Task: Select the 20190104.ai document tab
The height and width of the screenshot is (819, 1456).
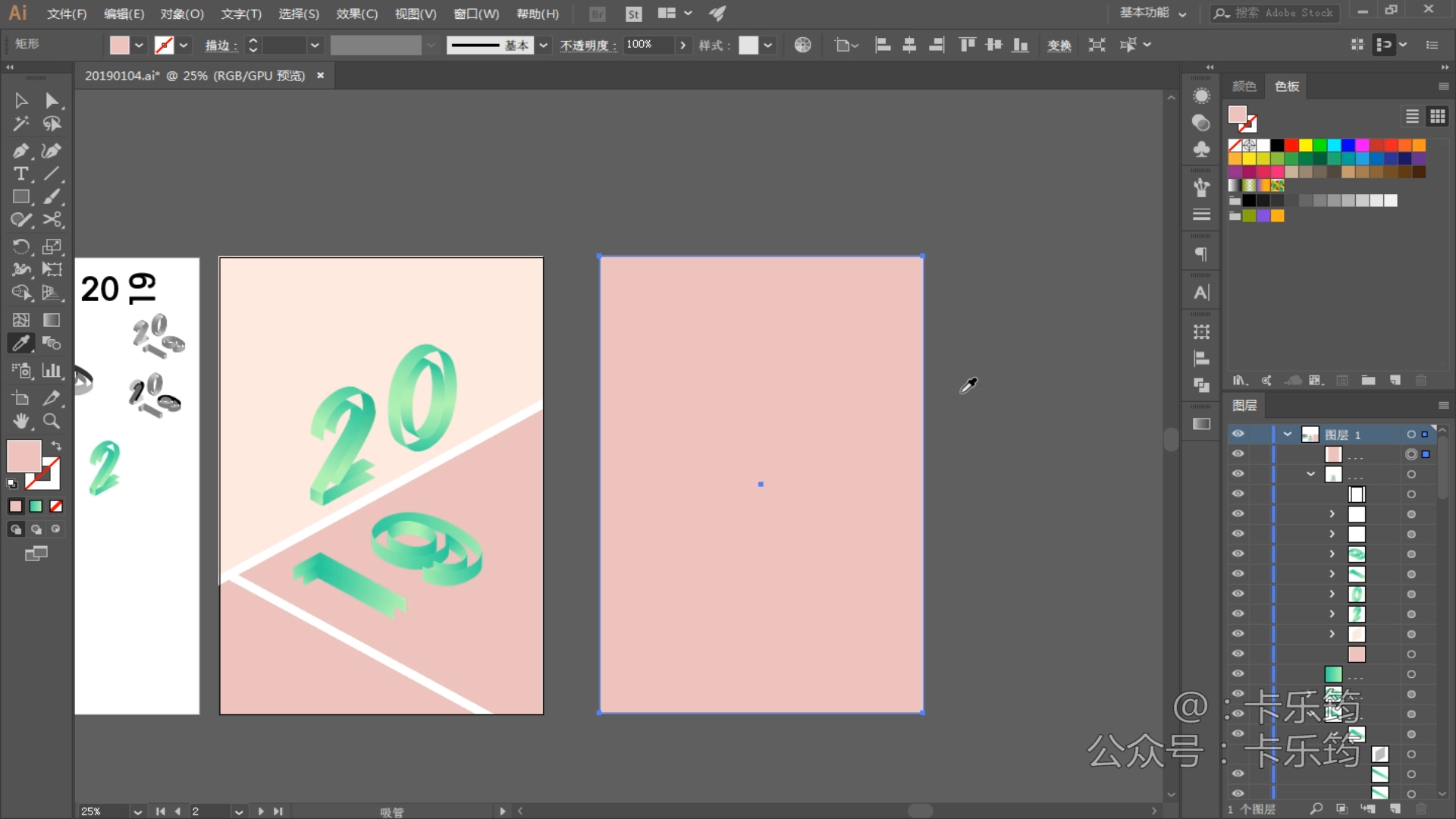Action: [195, 76]
